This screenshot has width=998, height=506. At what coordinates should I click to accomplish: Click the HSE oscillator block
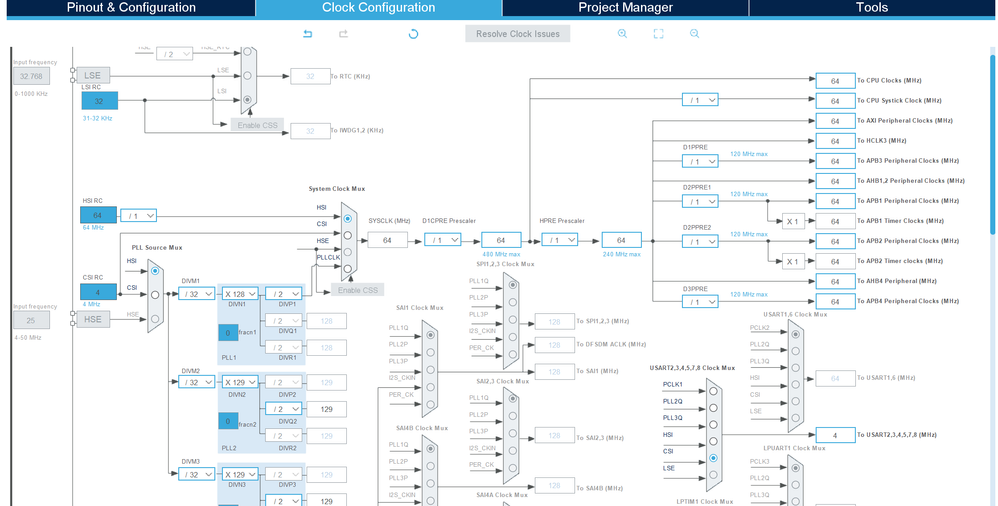(x=93, y=319)
